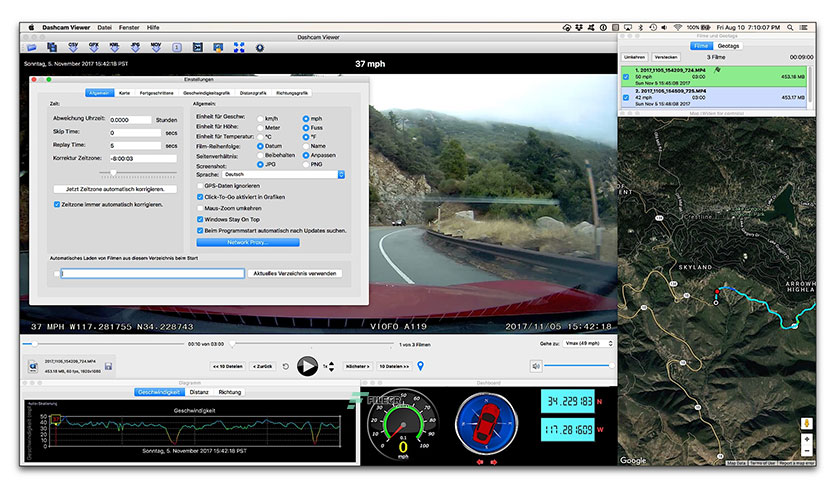
Task: Add a geotag with the blue pin icon
Action: point(421,366)
